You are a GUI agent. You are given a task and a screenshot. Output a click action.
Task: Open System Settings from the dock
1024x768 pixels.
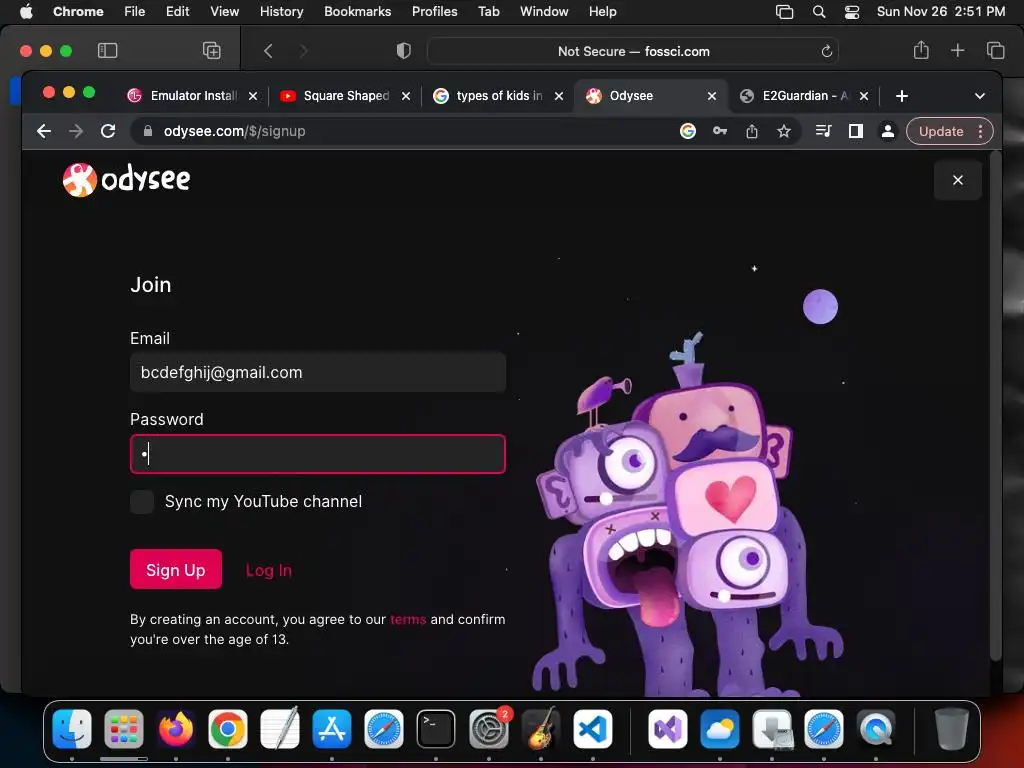coord(488,729)
